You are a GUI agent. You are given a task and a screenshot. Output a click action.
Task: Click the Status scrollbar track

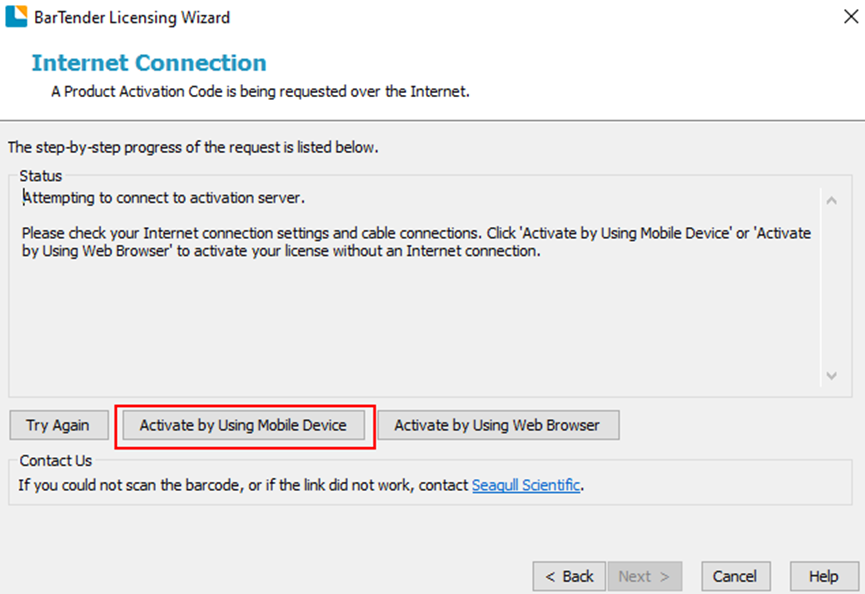pyautogui.click(x=832, y=290)
